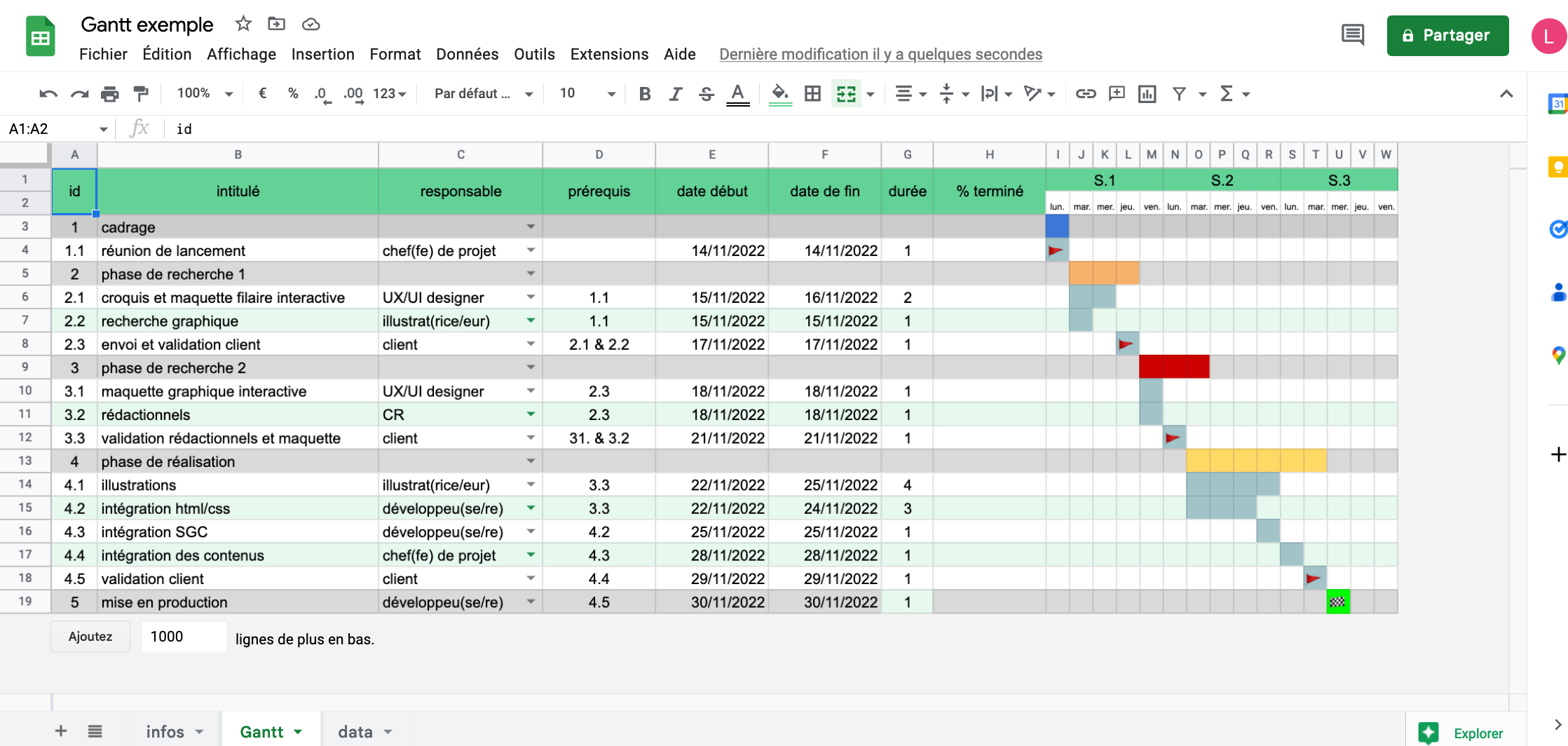1568x746 pixels.
Task: Click the Partager button
Action: coord(1447,36)
